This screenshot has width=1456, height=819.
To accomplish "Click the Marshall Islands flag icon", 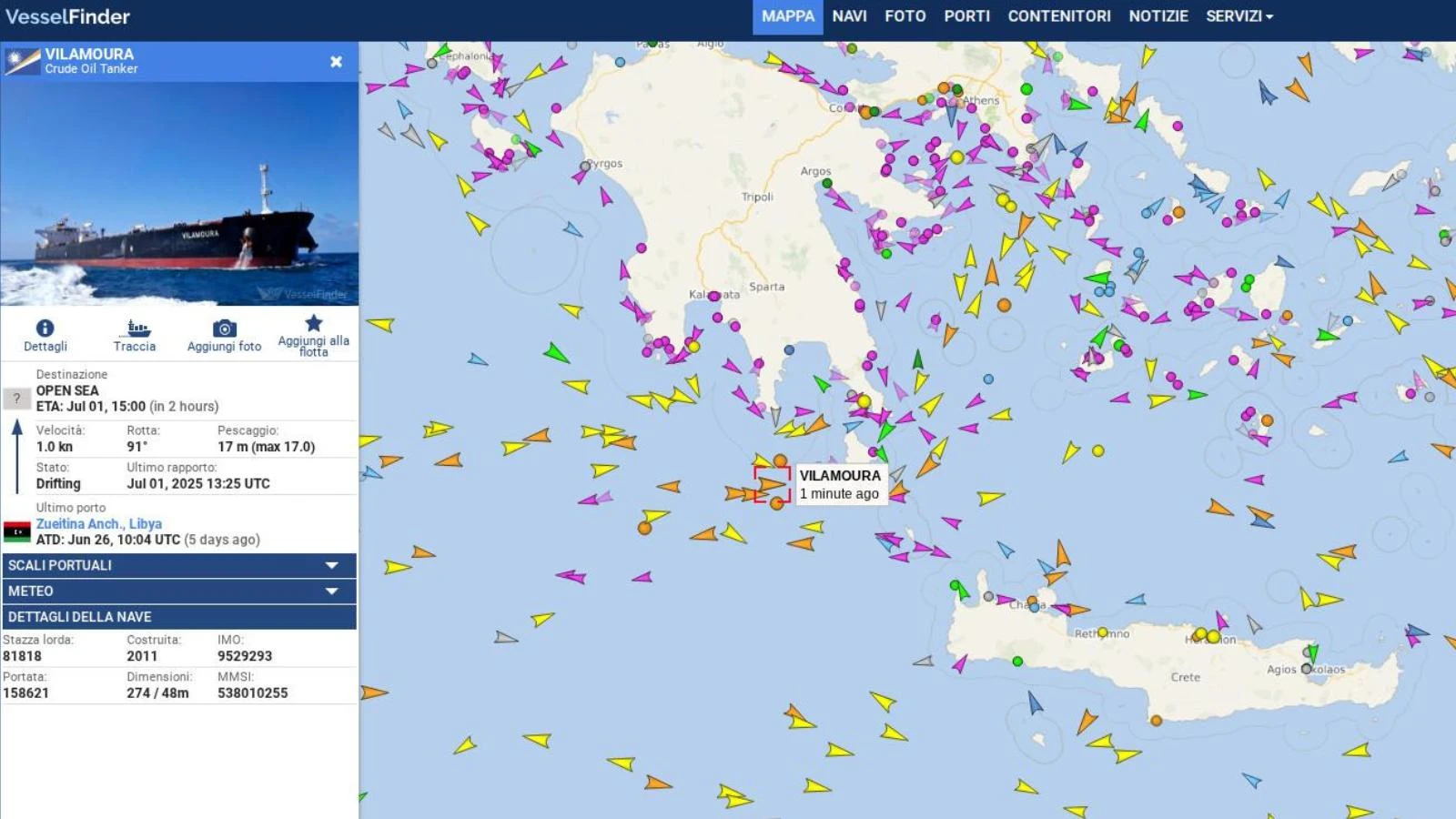I will (22, 62).
